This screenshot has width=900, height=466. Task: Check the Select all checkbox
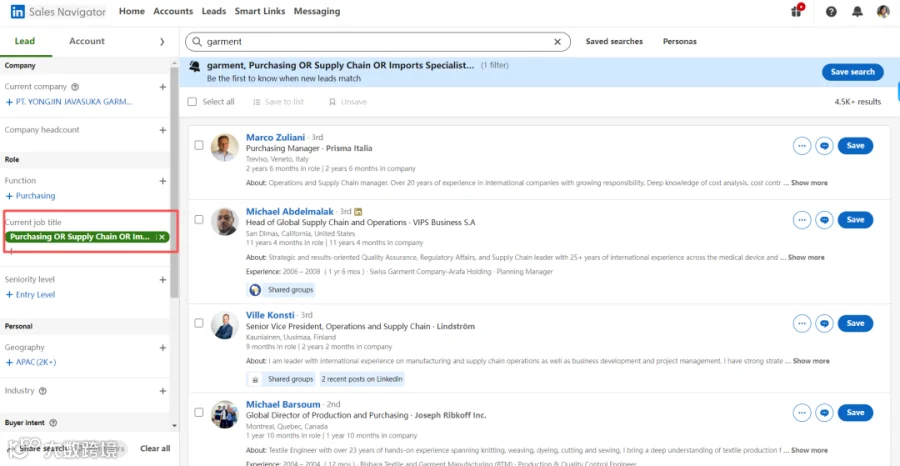[192, 102]
